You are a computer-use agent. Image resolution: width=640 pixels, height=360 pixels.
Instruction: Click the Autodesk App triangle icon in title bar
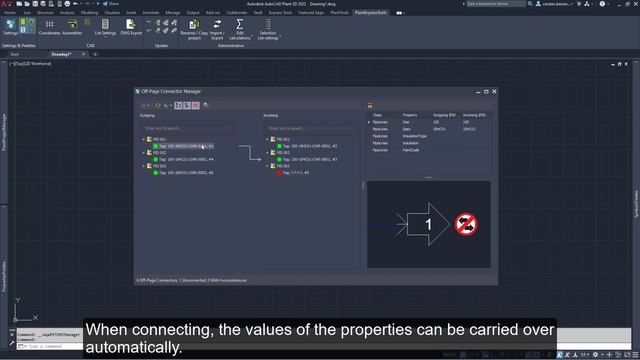(x=587, y=4)
